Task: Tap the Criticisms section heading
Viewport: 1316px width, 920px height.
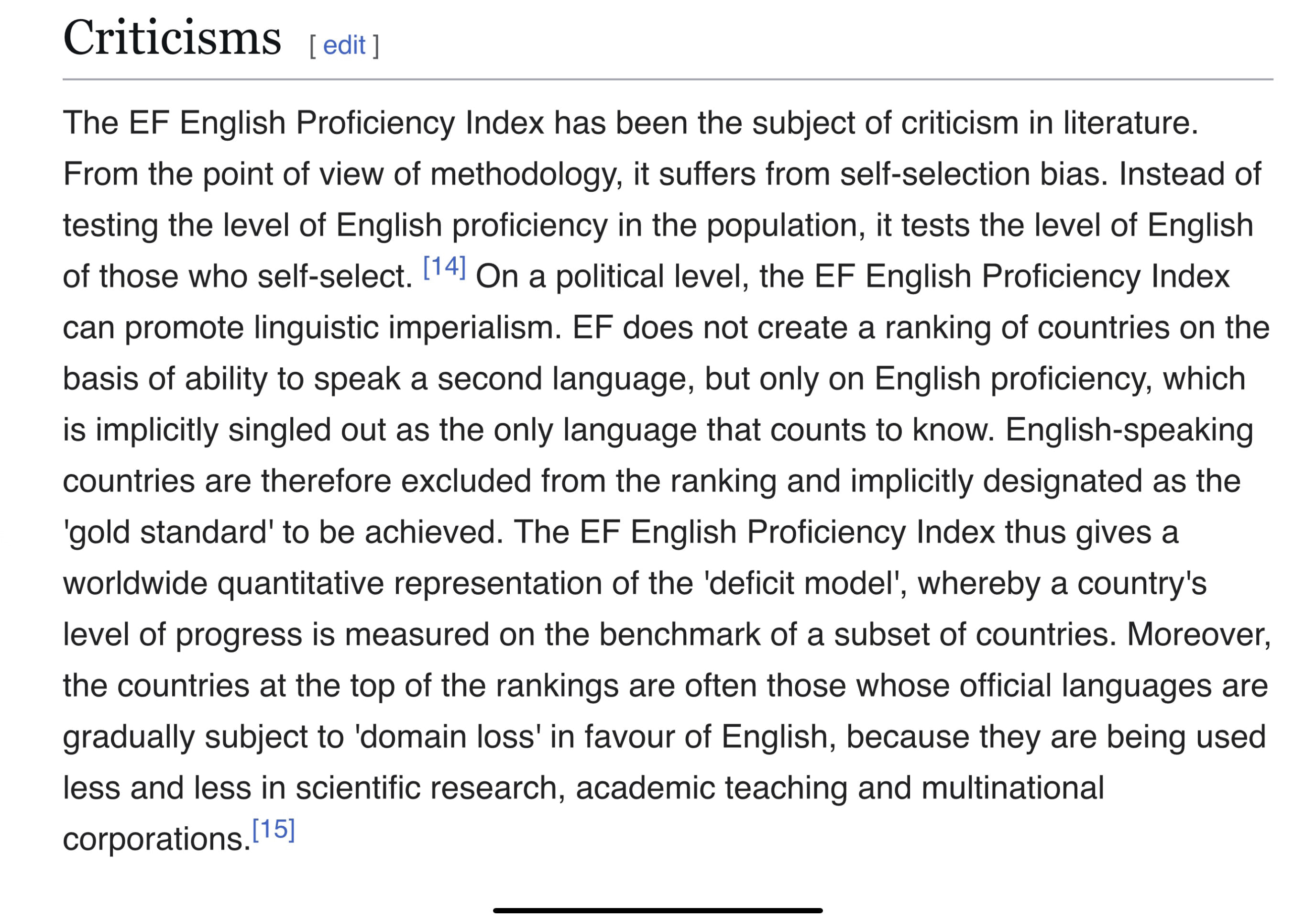Action: (x=172, y=37)
